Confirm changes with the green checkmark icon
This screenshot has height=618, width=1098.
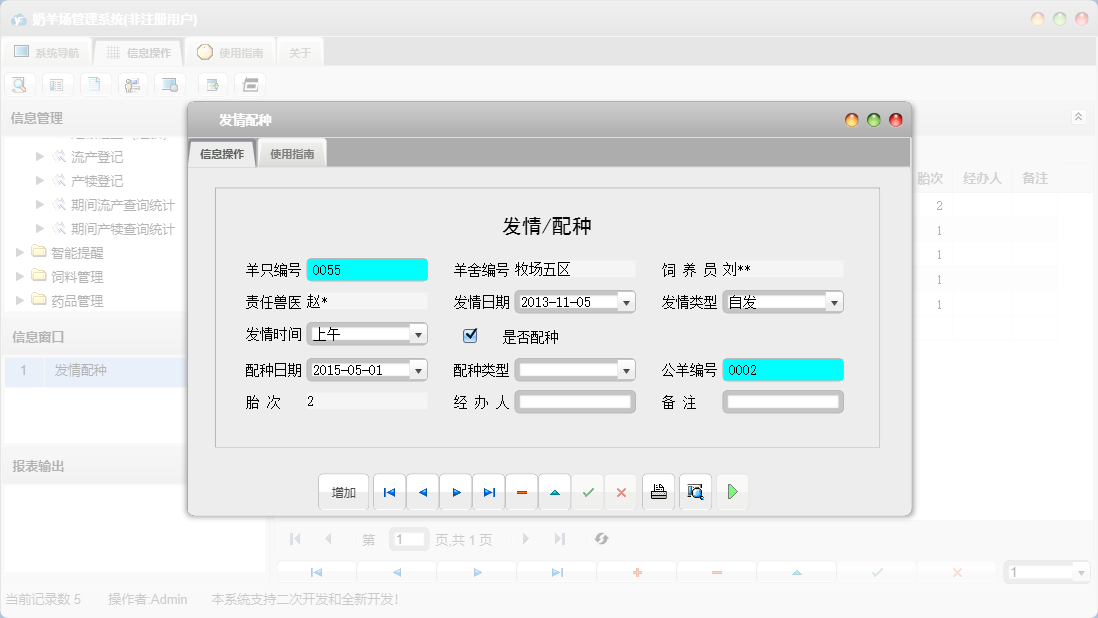click(588, 491)
